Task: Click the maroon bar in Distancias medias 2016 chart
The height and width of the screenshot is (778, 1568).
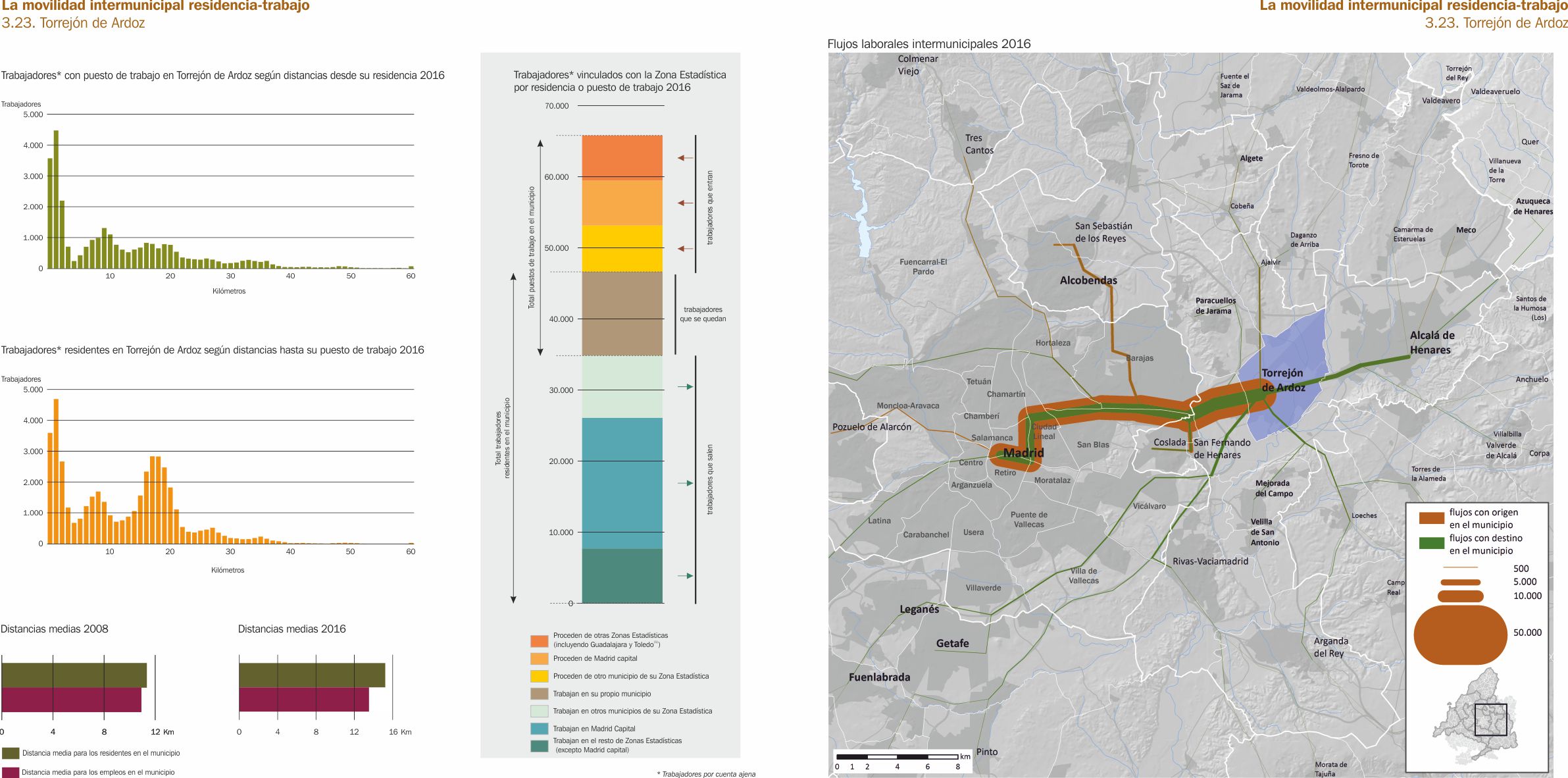Action: 303,700
